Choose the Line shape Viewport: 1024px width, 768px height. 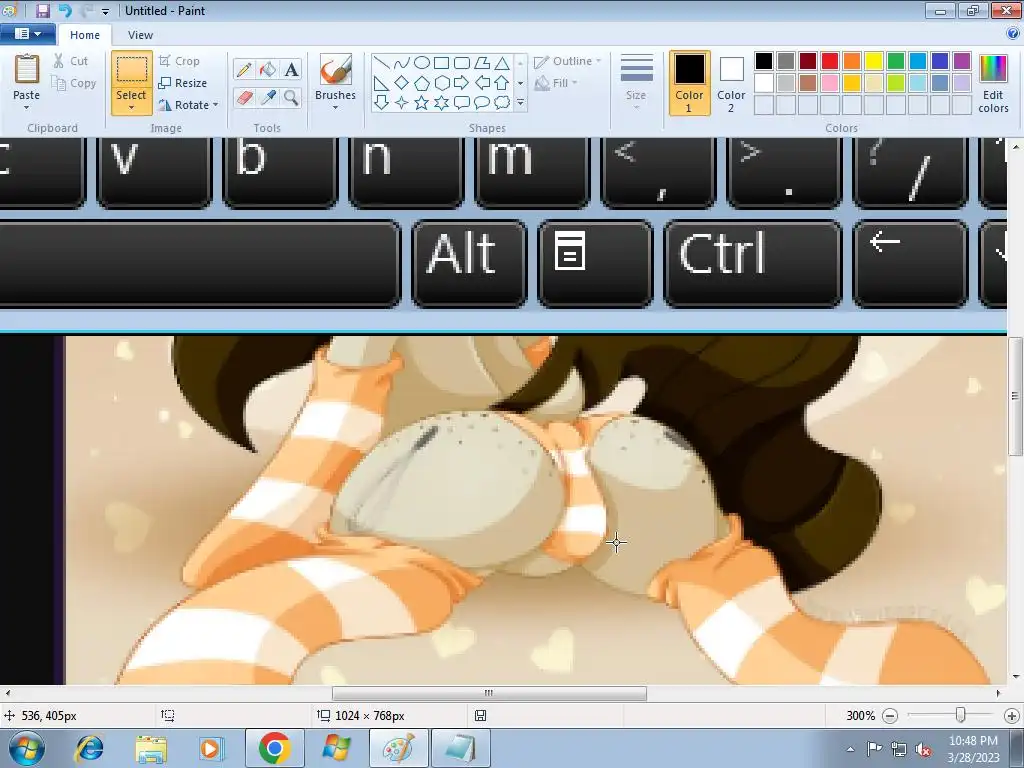click(x=382, y=63)
